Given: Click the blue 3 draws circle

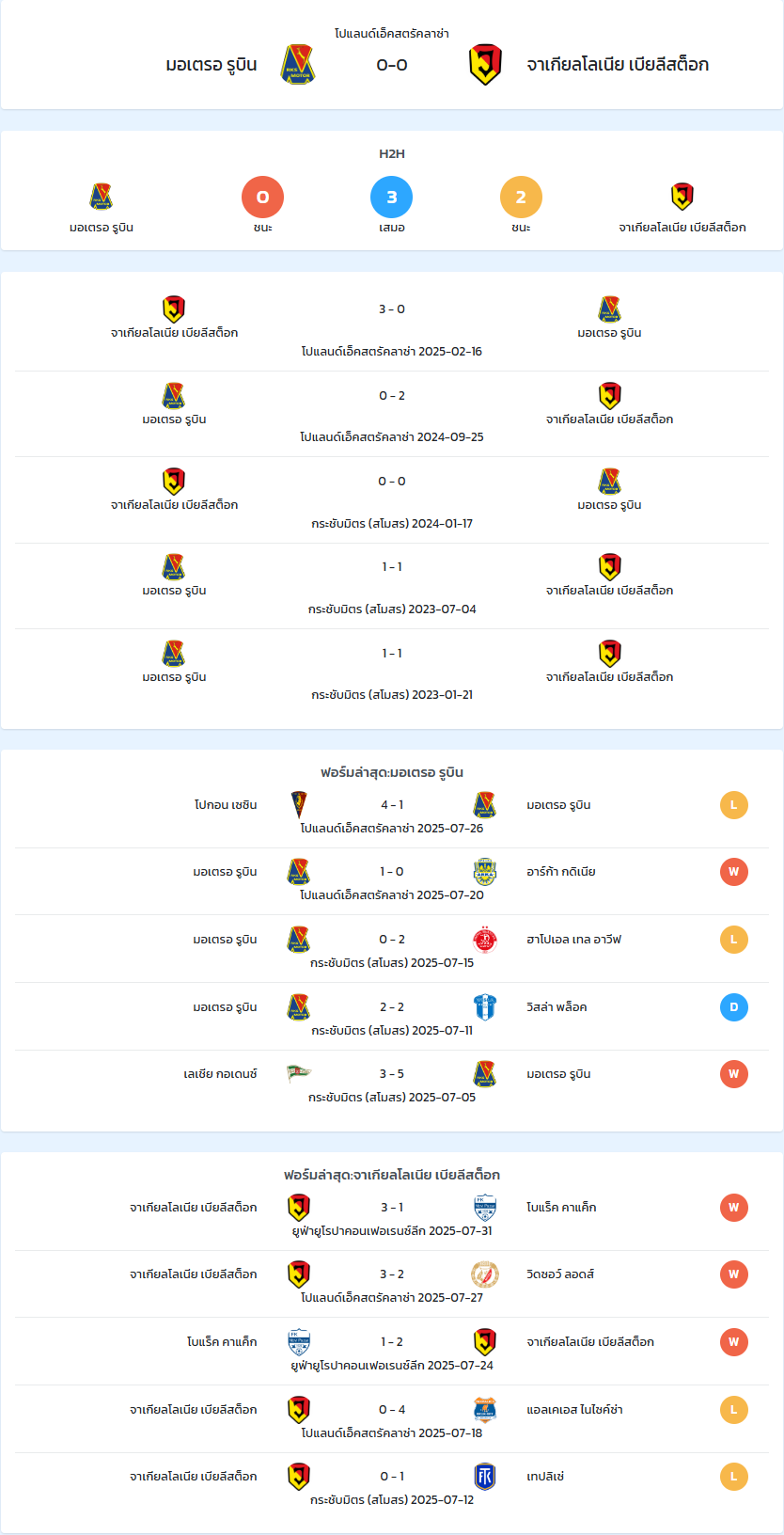Looking at the screenshot, I should [x=392, y=197].
